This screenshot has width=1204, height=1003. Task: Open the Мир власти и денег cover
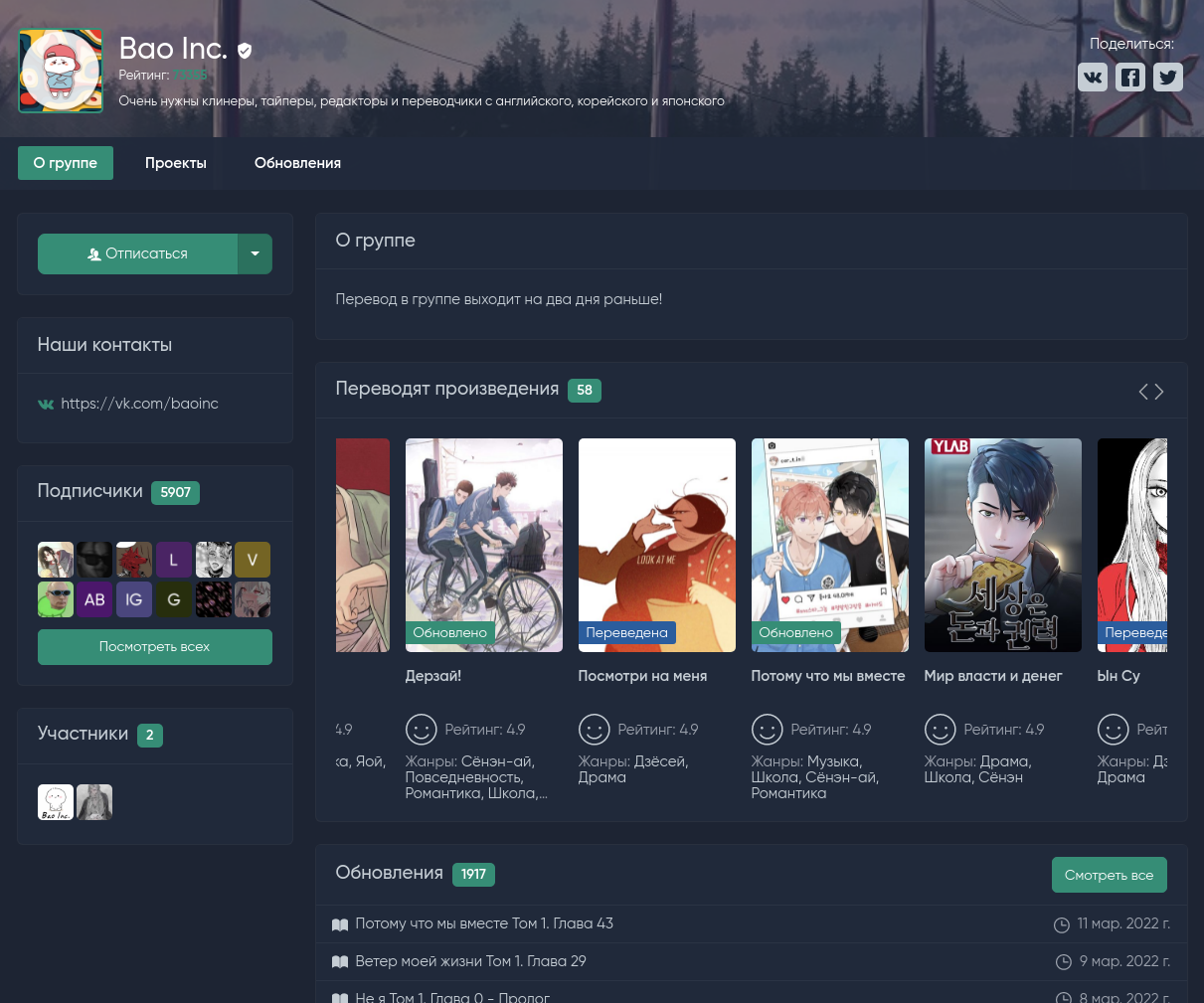tap(1003, 545)
